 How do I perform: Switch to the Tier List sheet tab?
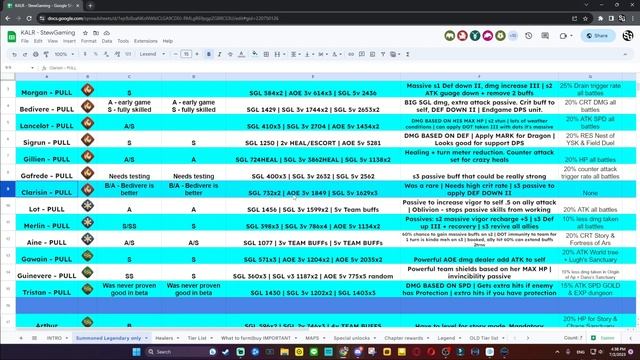197,338
